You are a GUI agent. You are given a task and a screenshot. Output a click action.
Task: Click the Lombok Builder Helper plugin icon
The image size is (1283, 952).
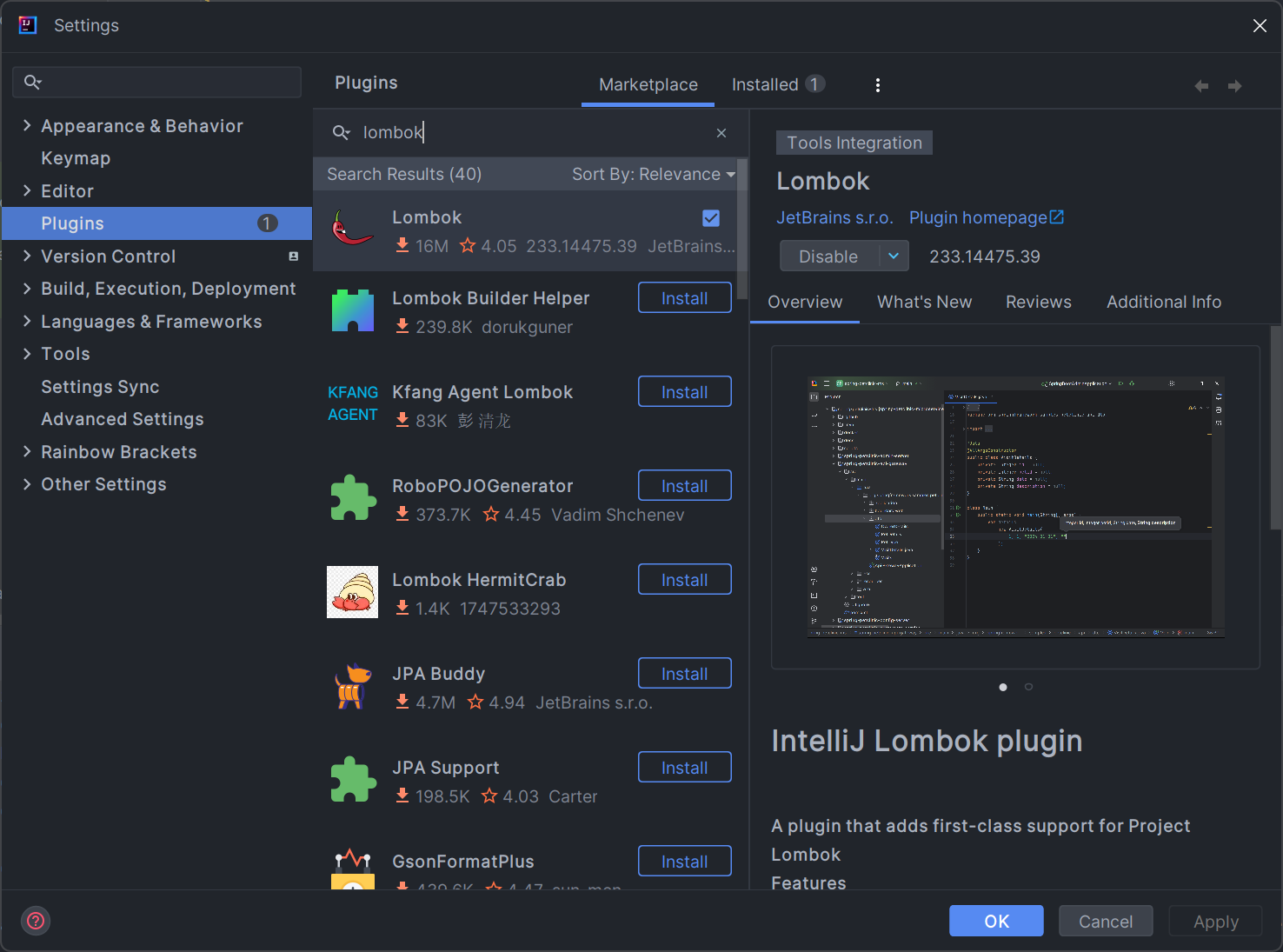(x=352, y=310)
